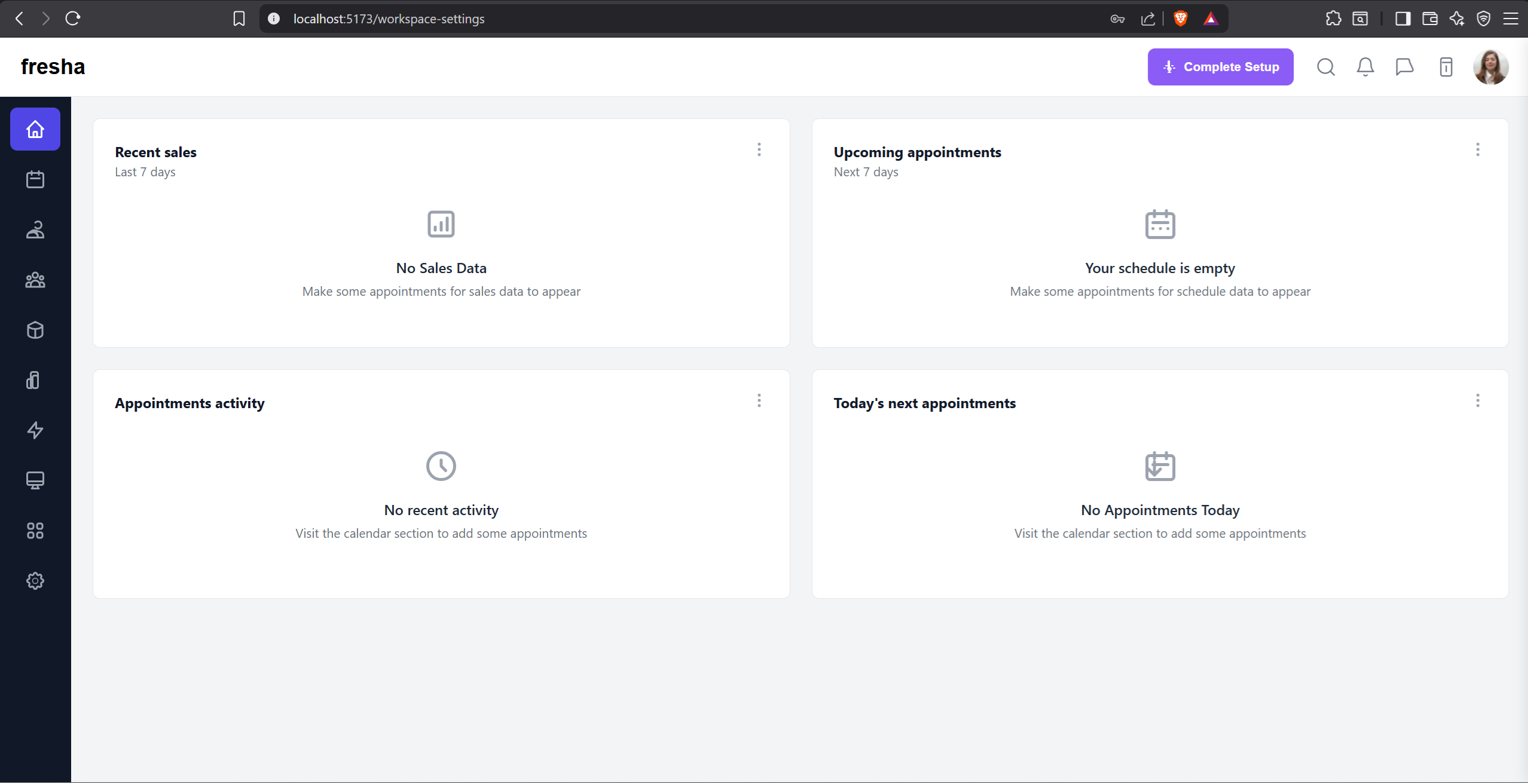Open the add-ons grid sidebar icon
Viewport: 1528px width, 784px height.
pos(35,531)
